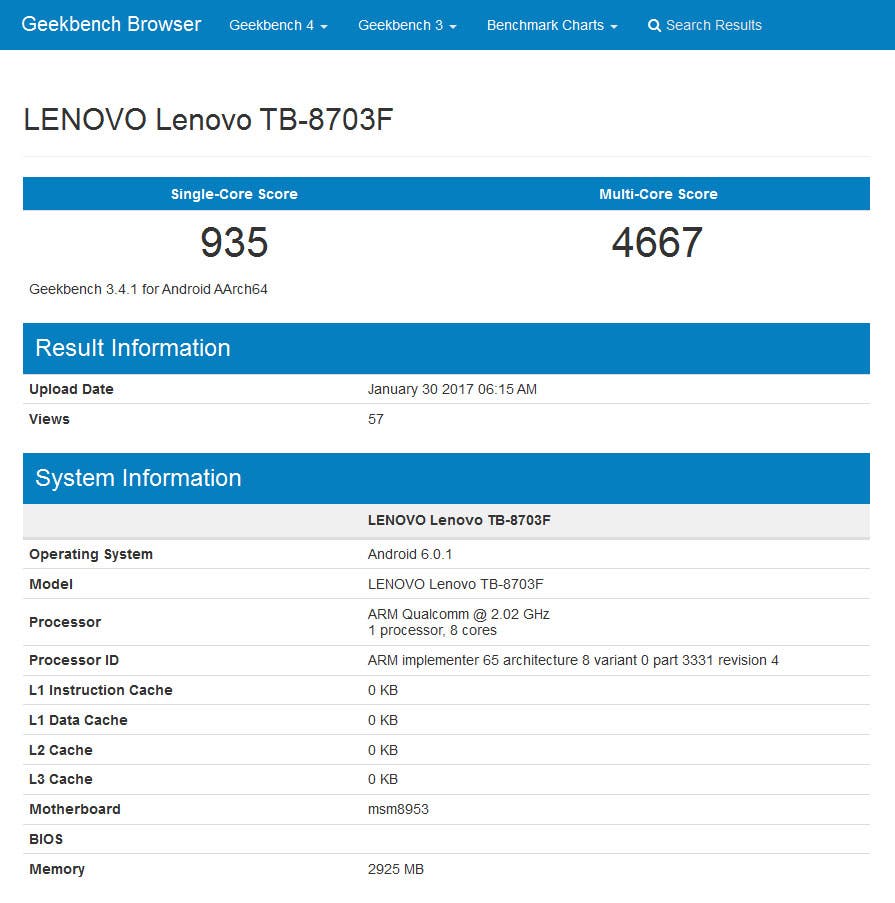Viewport: 895px width, 903px height.
Task: Click the bold LENOVO Lenovo TB-8703F table header
Action: (x=459, y=520)
